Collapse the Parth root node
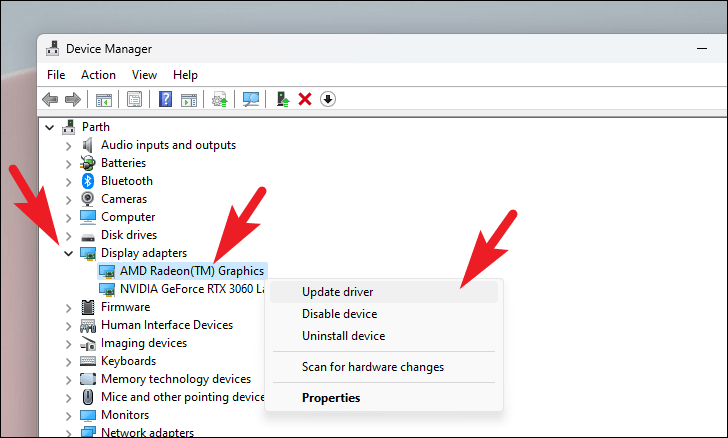 point(50,128)
